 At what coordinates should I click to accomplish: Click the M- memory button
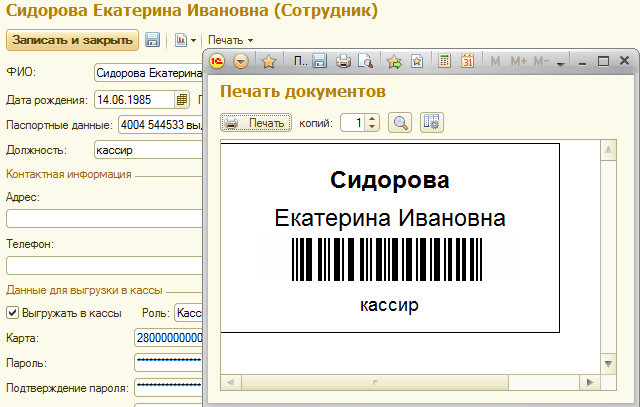click(x=541, y=62)
